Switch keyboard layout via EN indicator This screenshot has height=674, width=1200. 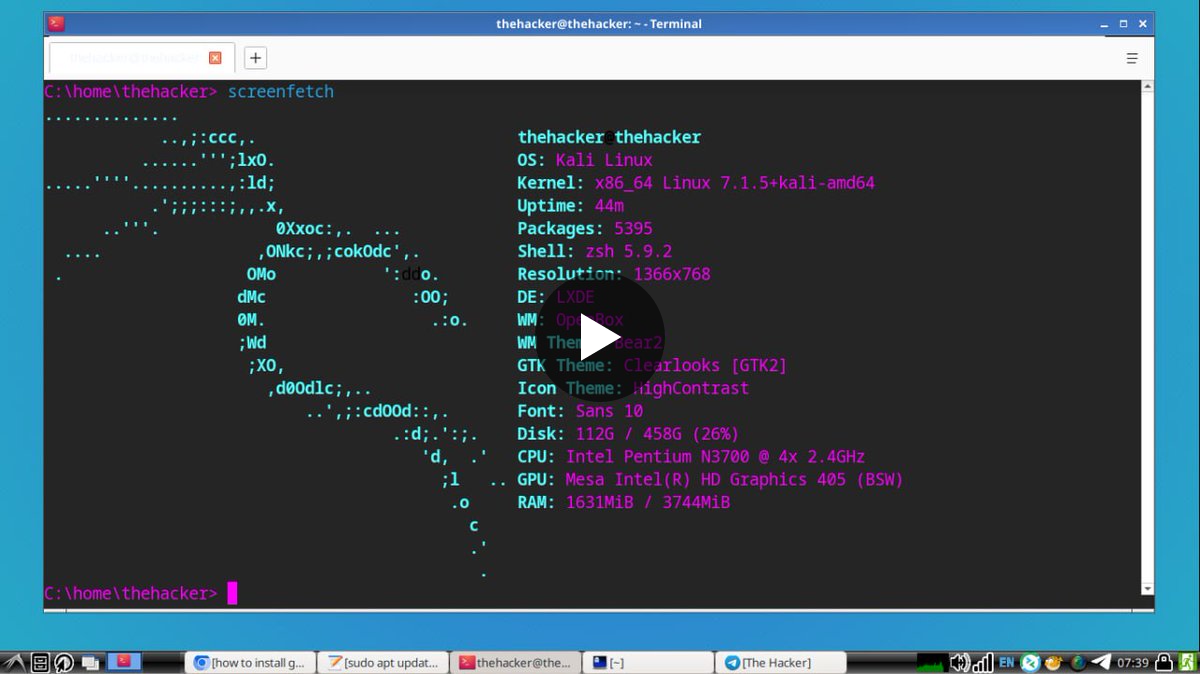(x=1007, y=662)
